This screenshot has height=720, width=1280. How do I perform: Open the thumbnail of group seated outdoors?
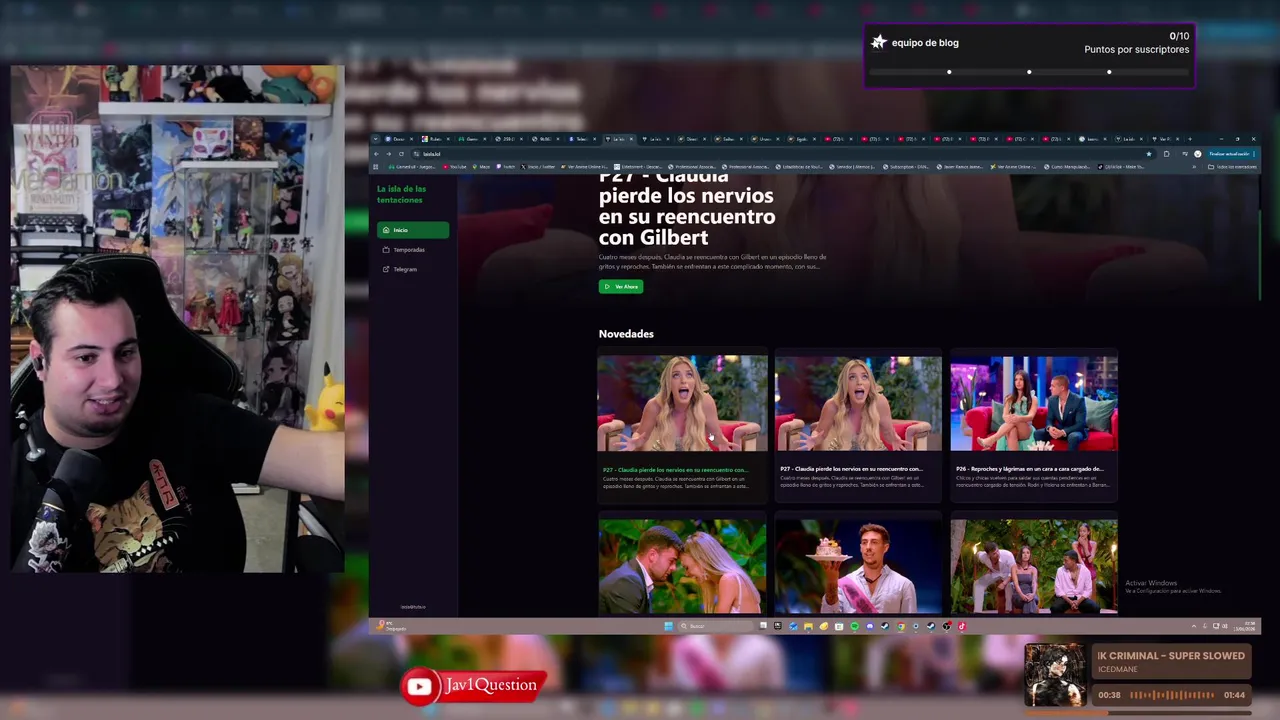pyautogui.click(x=1034, y=565)
